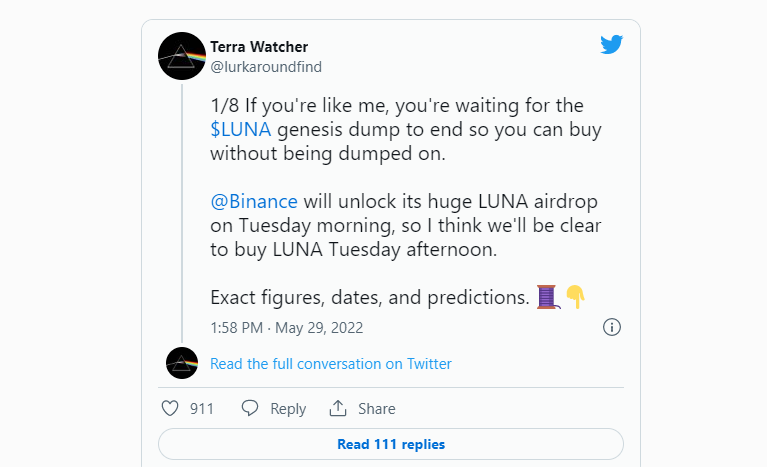Click Terra Watcher's large profile avatar
This screenshot has width=767, height=467.
tap(182, 56)
